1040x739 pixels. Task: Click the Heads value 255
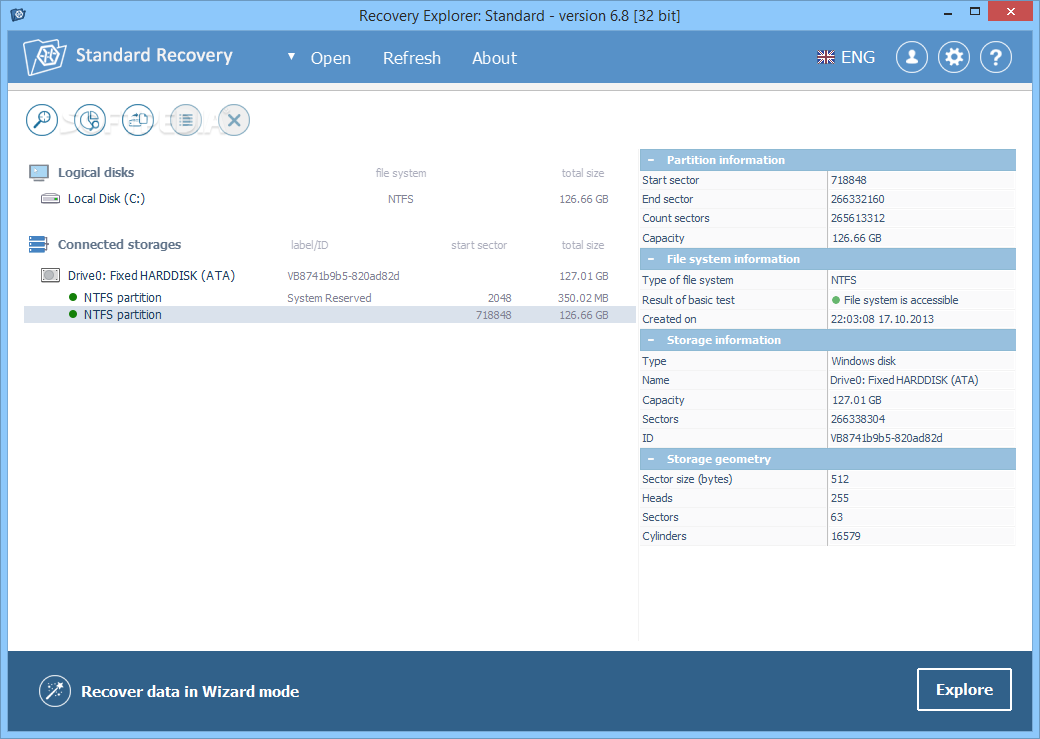click(840, 498)
